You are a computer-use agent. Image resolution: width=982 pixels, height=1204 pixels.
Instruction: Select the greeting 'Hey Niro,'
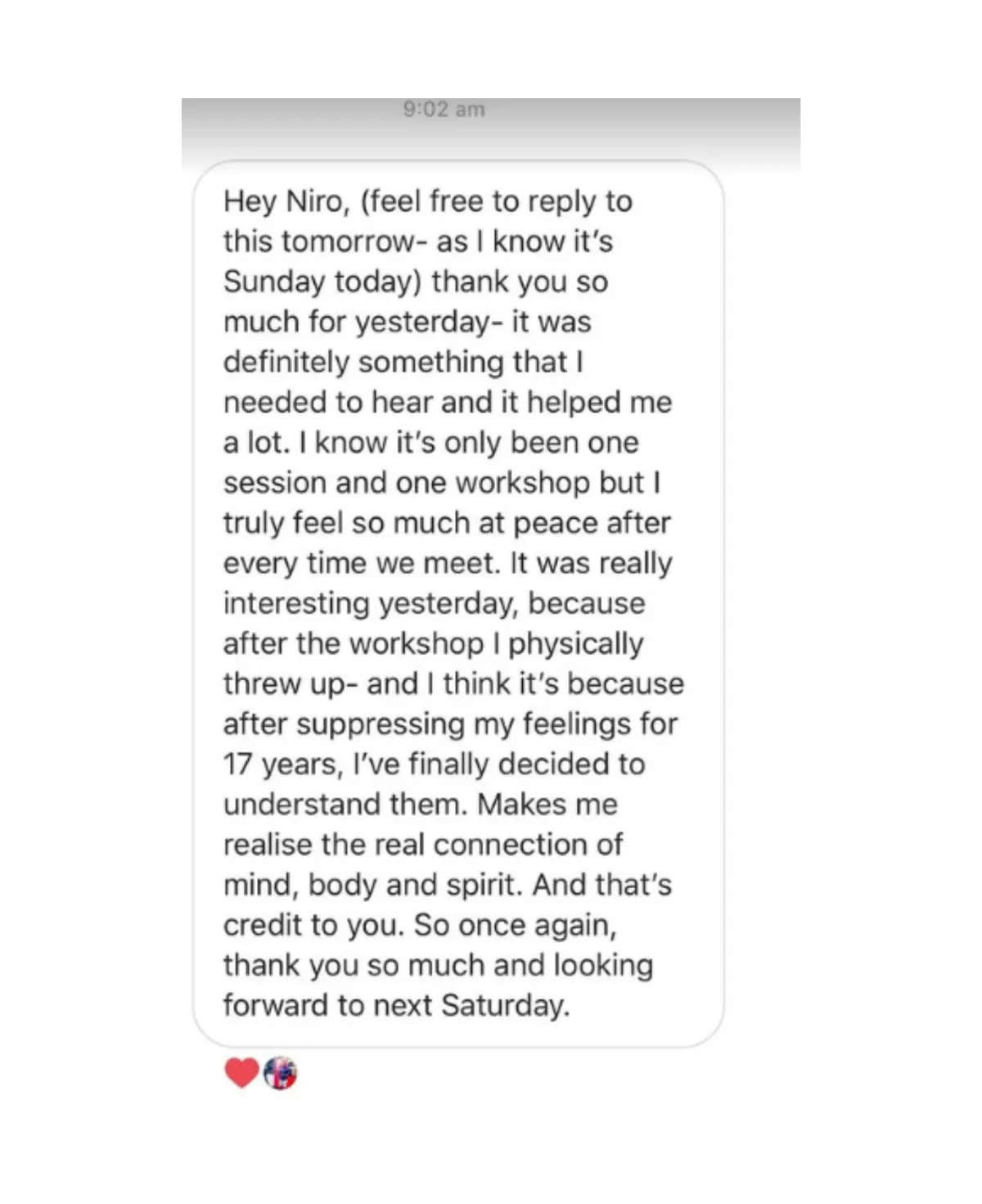coord(287,201)
